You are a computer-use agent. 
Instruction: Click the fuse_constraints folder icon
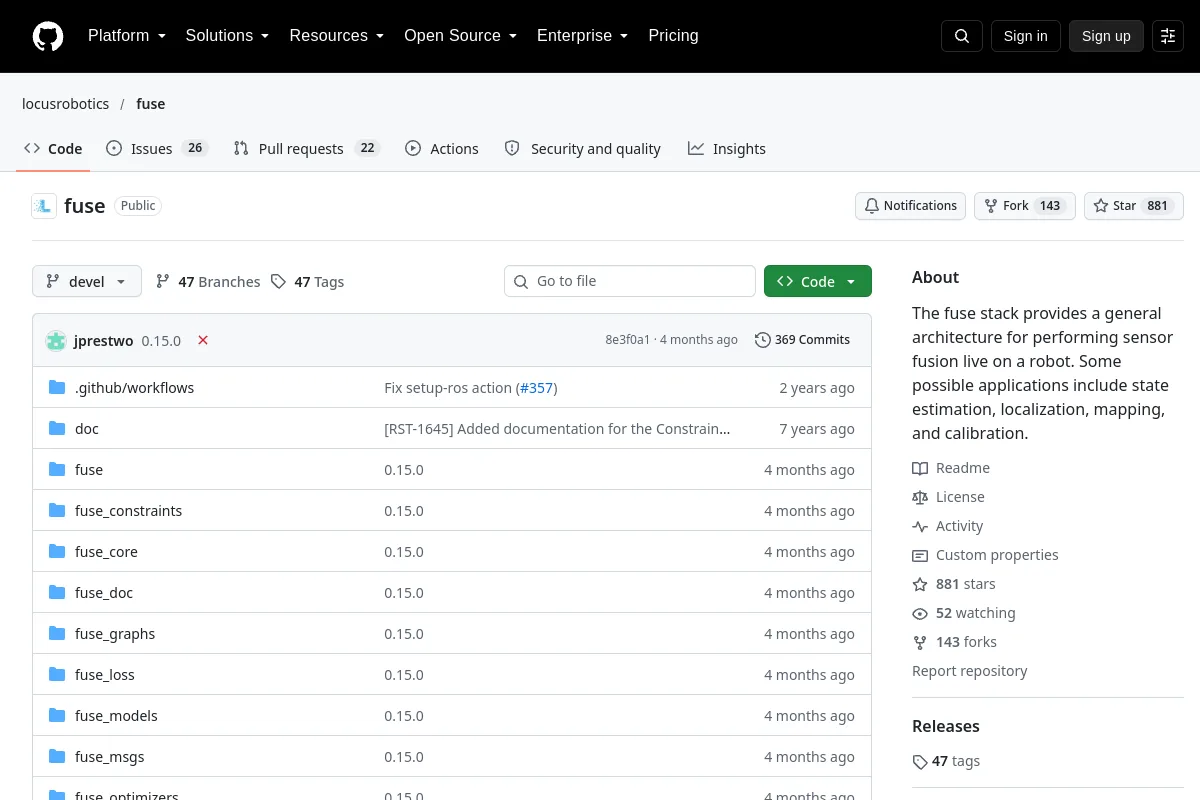(57, 511)
